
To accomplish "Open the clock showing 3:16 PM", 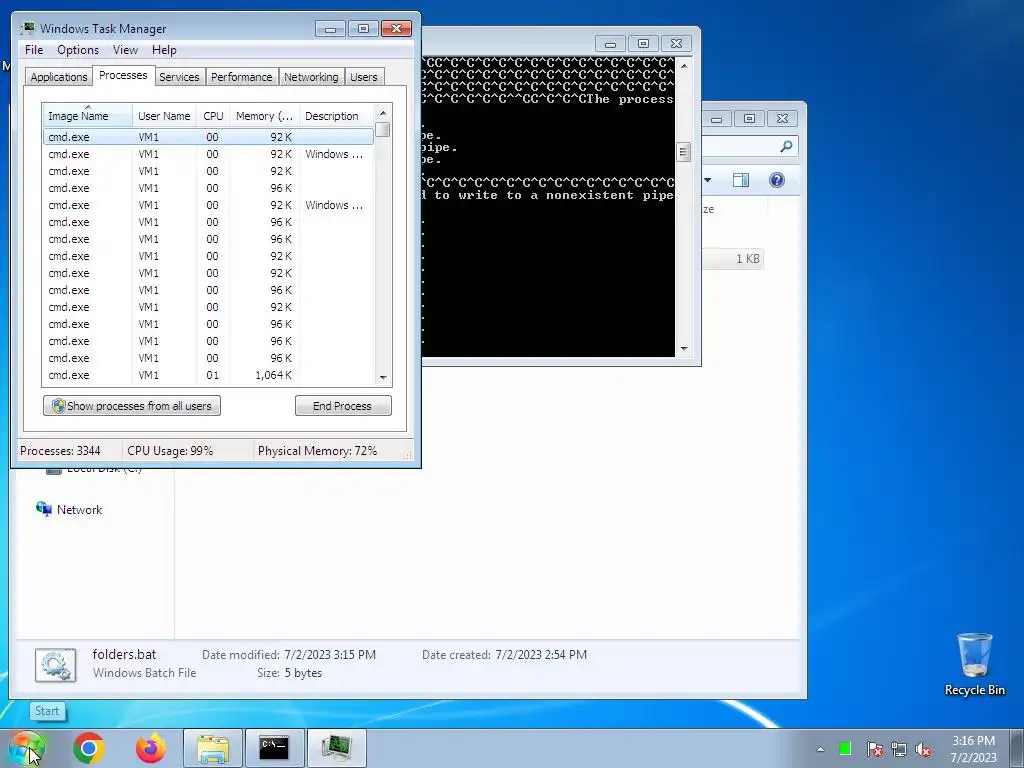I will pos(973,741).
